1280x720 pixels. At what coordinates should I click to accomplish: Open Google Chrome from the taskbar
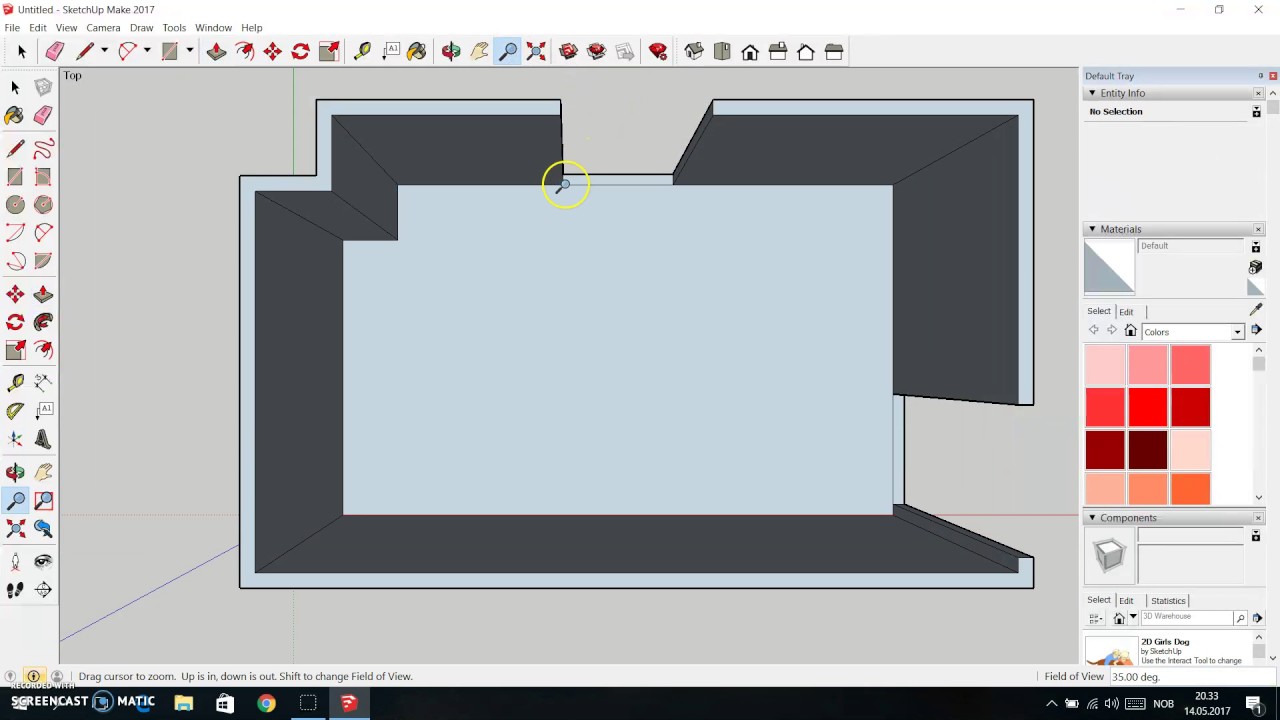point(266,703)
